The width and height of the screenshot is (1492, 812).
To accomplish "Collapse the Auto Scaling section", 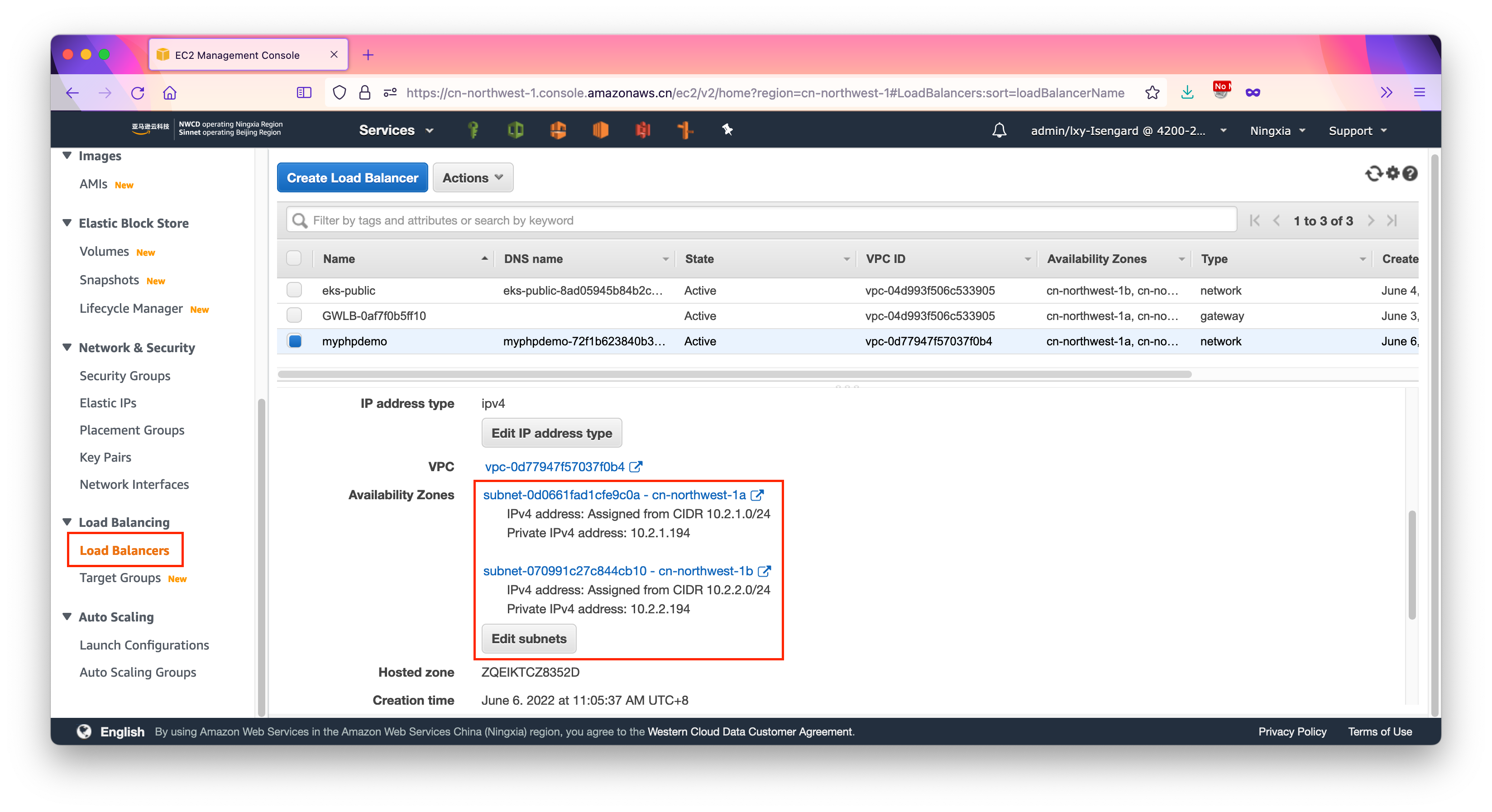I will pyautogui.click(x=67, y=616).
